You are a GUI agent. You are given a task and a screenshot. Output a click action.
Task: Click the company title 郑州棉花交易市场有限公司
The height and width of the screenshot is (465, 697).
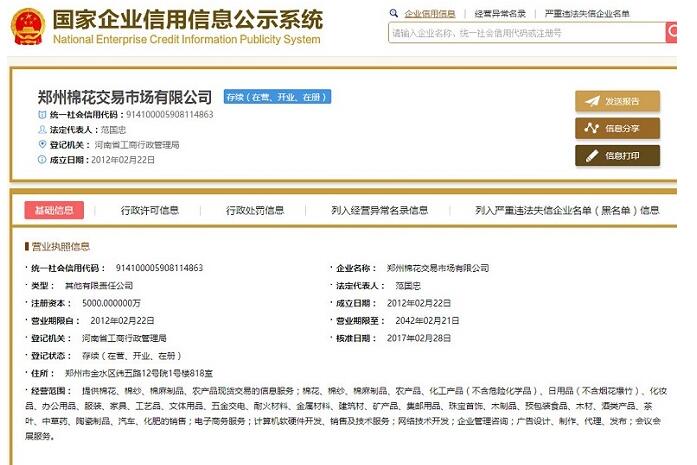click(124, 97)
